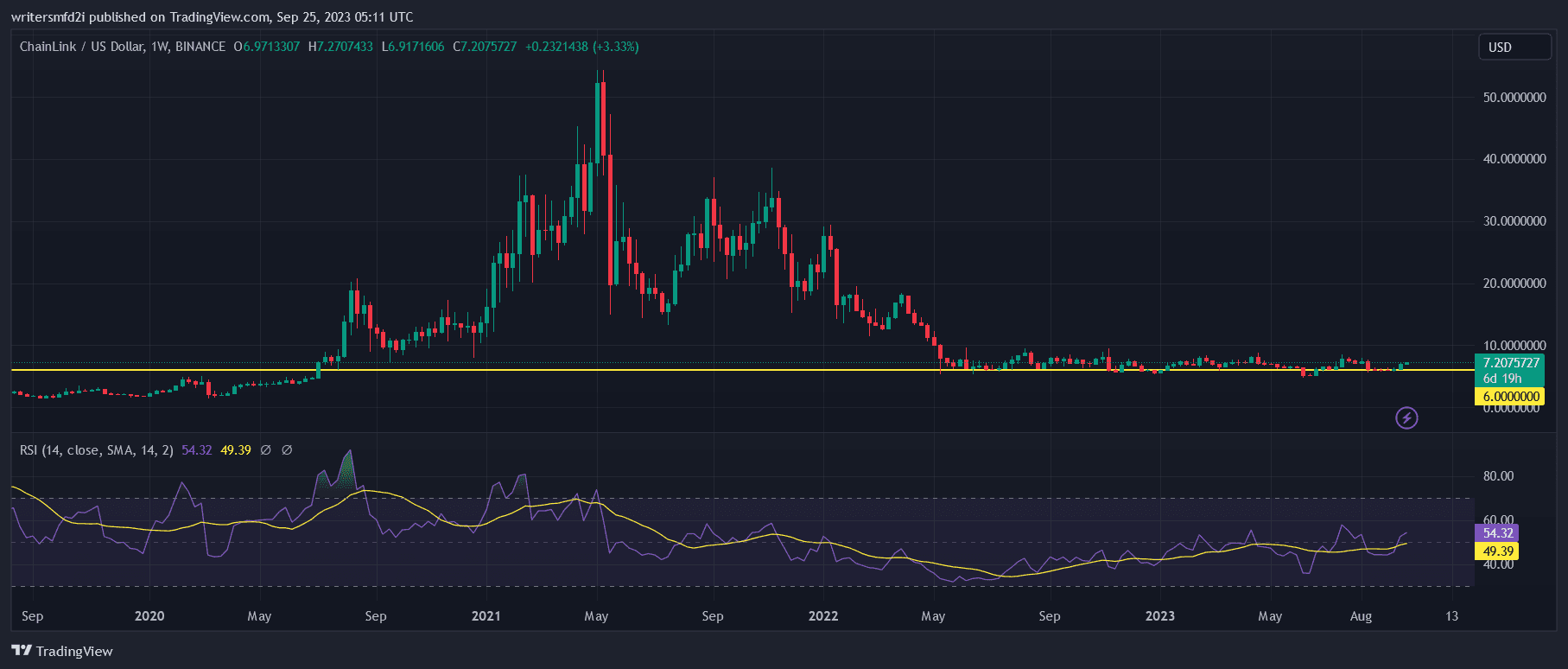
Task: Click the second ∅ symbol in RSI legend
Action: tap(287, 450)
